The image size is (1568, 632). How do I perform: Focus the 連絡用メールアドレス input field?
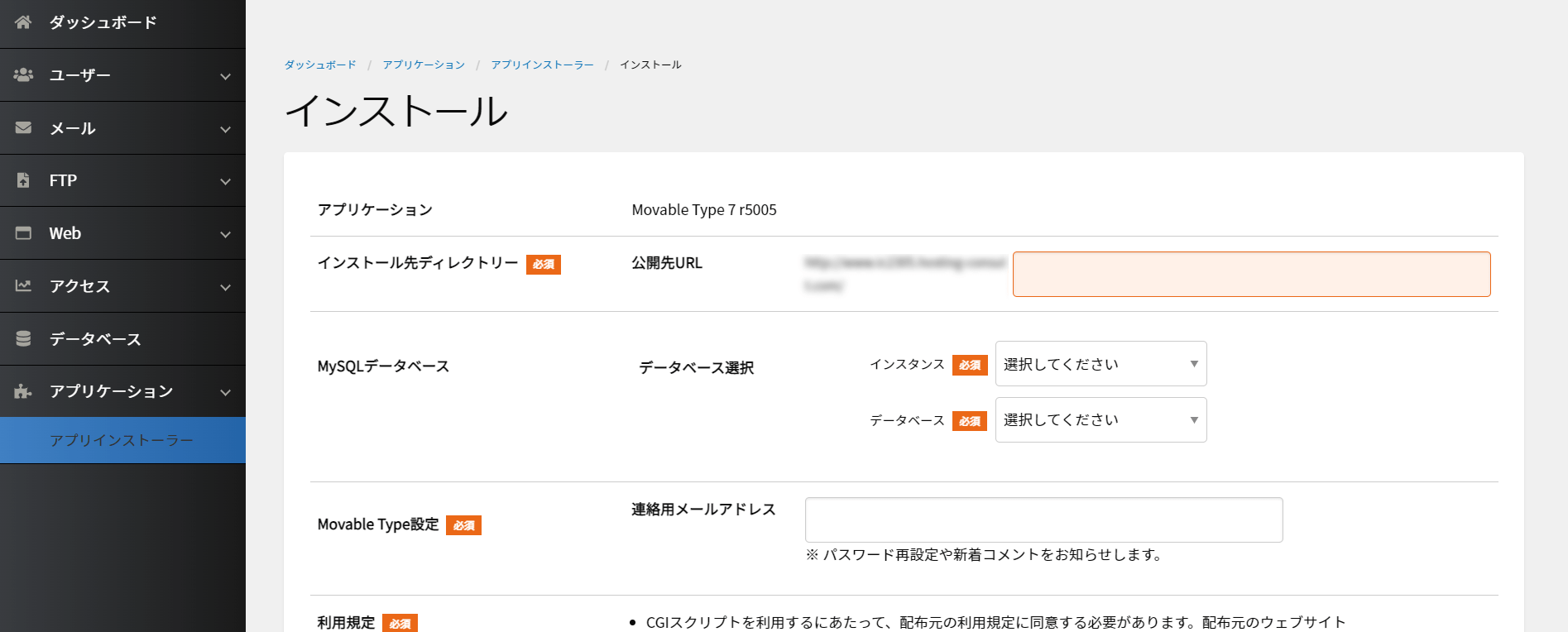coord(1043,519)
